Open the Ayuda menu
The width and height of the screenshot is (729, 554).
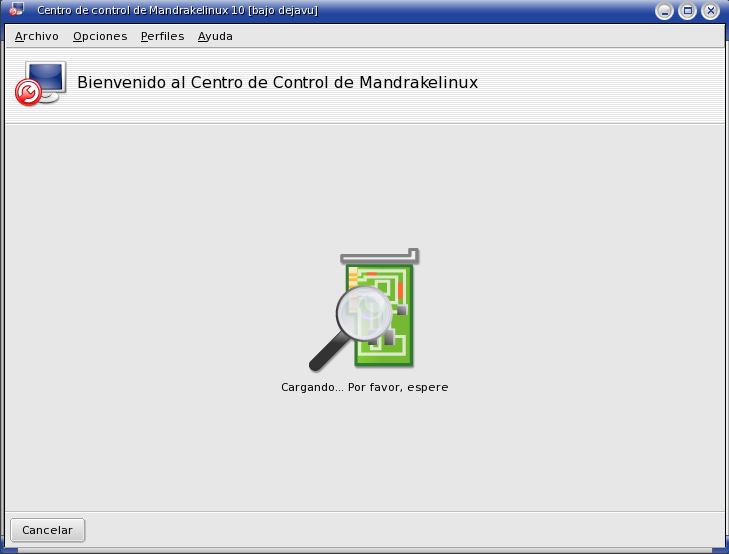pyautogui.click(x=215, y=36)
